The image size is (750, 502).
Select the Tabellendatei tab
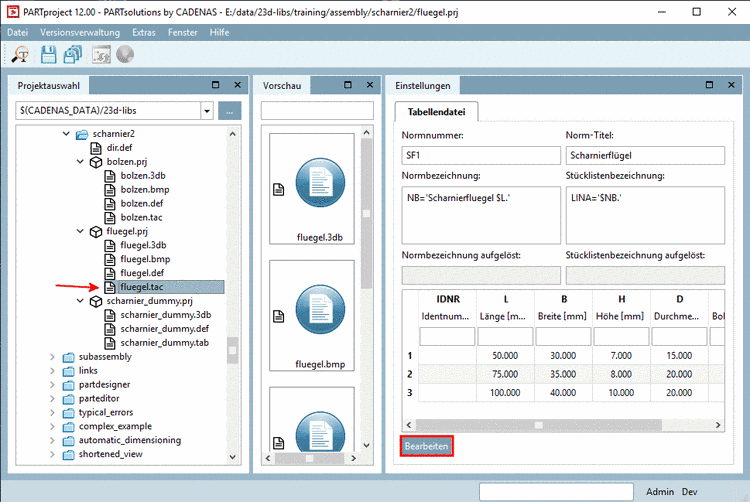pyautogui.click(x=436, y=112)
